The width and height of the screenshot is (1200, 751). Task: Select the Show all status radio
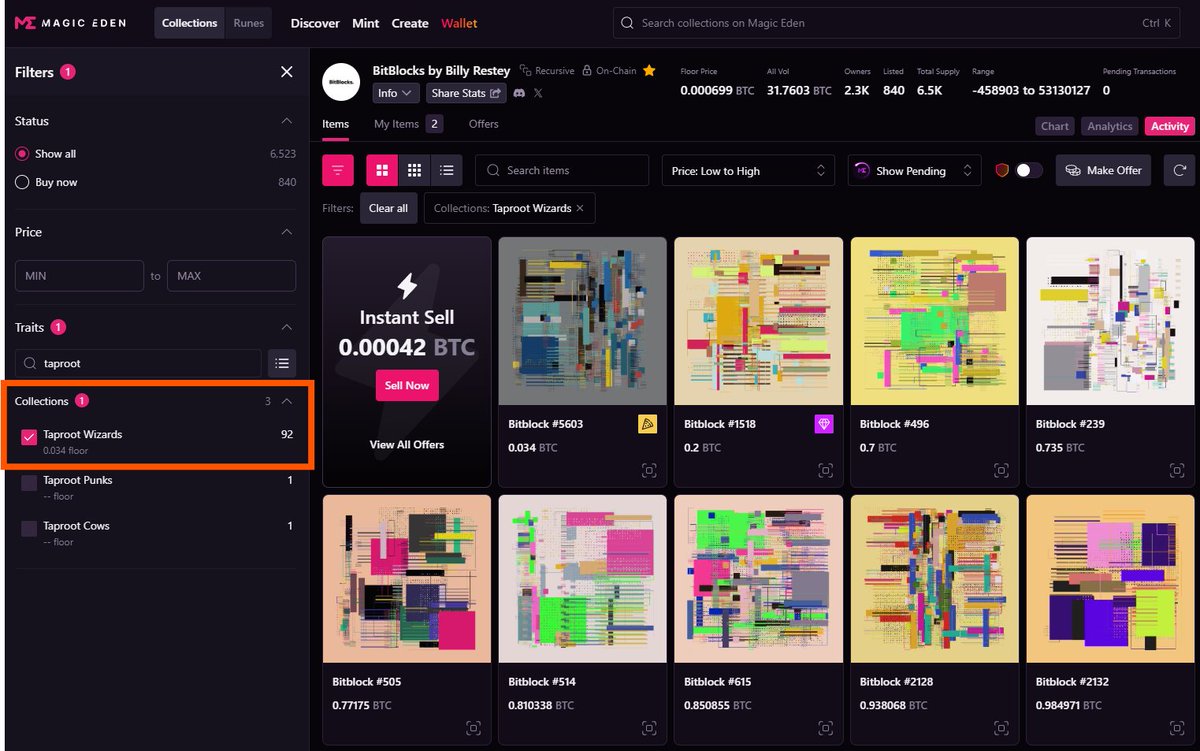pos(22,154)
